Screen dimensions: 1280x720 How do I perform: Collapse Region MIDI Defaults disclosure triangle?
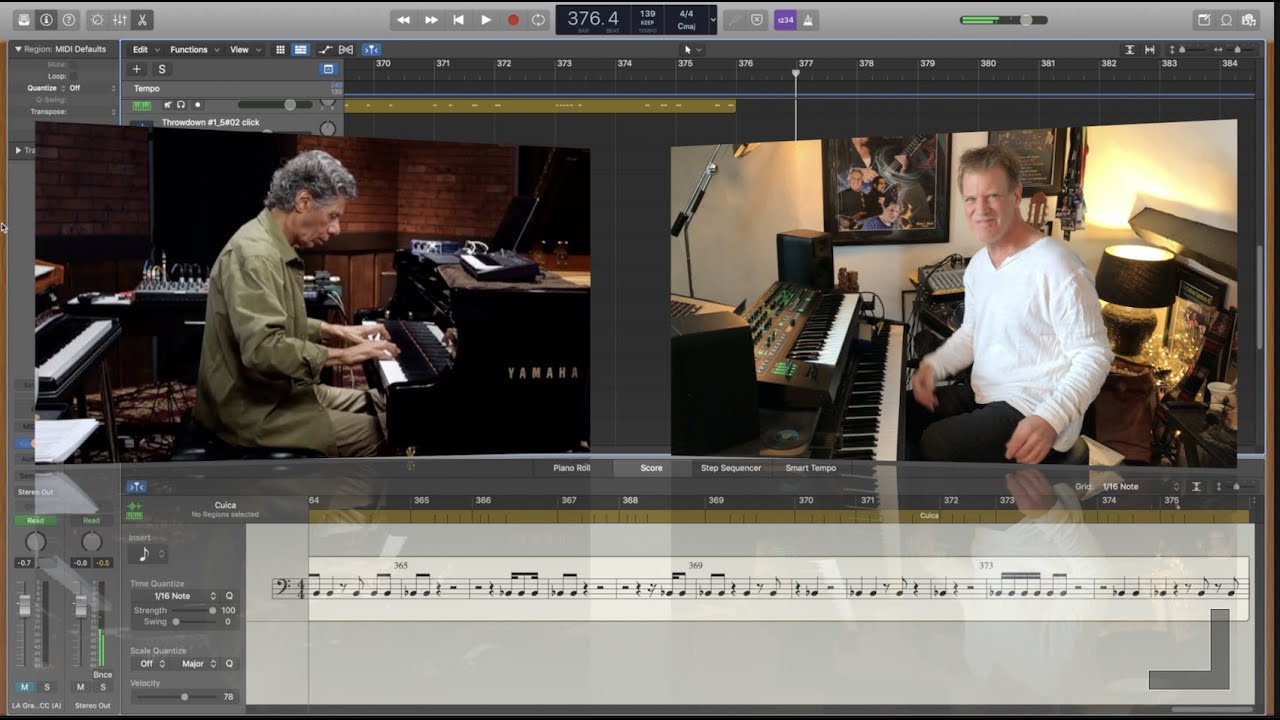coord(17,48)
